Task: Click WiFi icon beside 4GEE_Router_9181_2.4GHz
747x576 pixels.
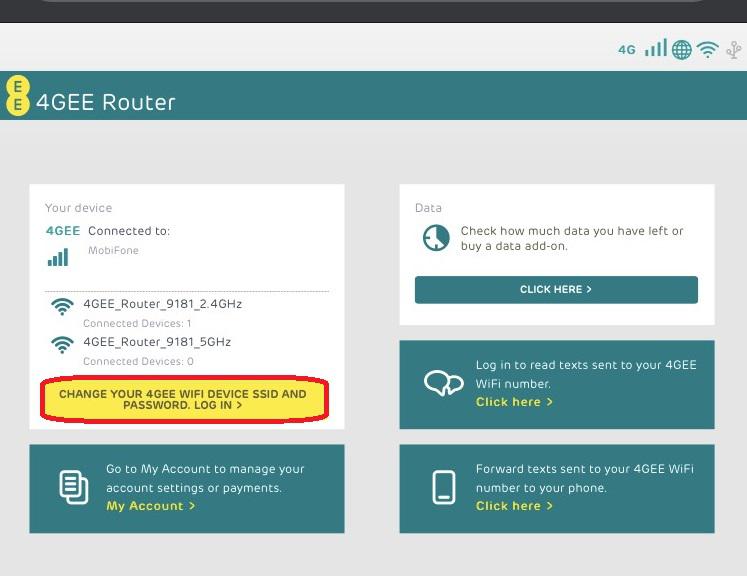Action: 62,306
